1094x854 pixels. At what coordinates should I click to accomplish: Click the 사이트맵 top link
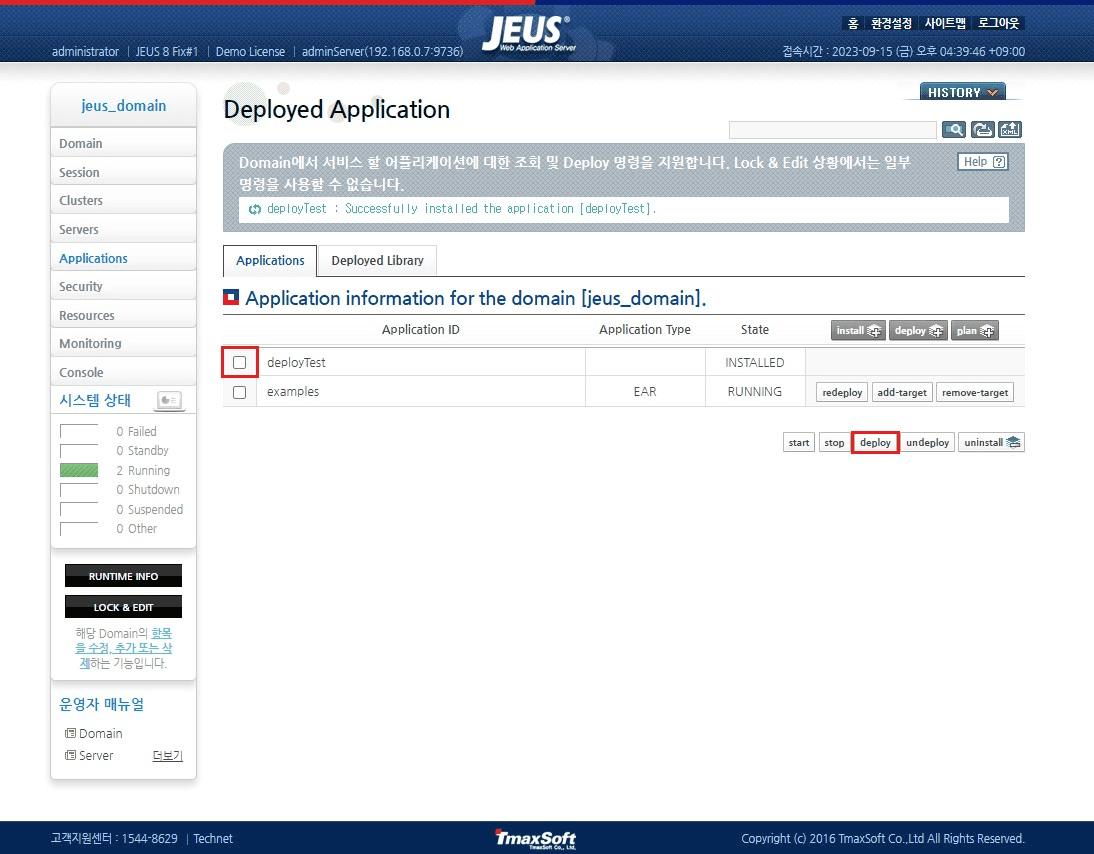945,23
